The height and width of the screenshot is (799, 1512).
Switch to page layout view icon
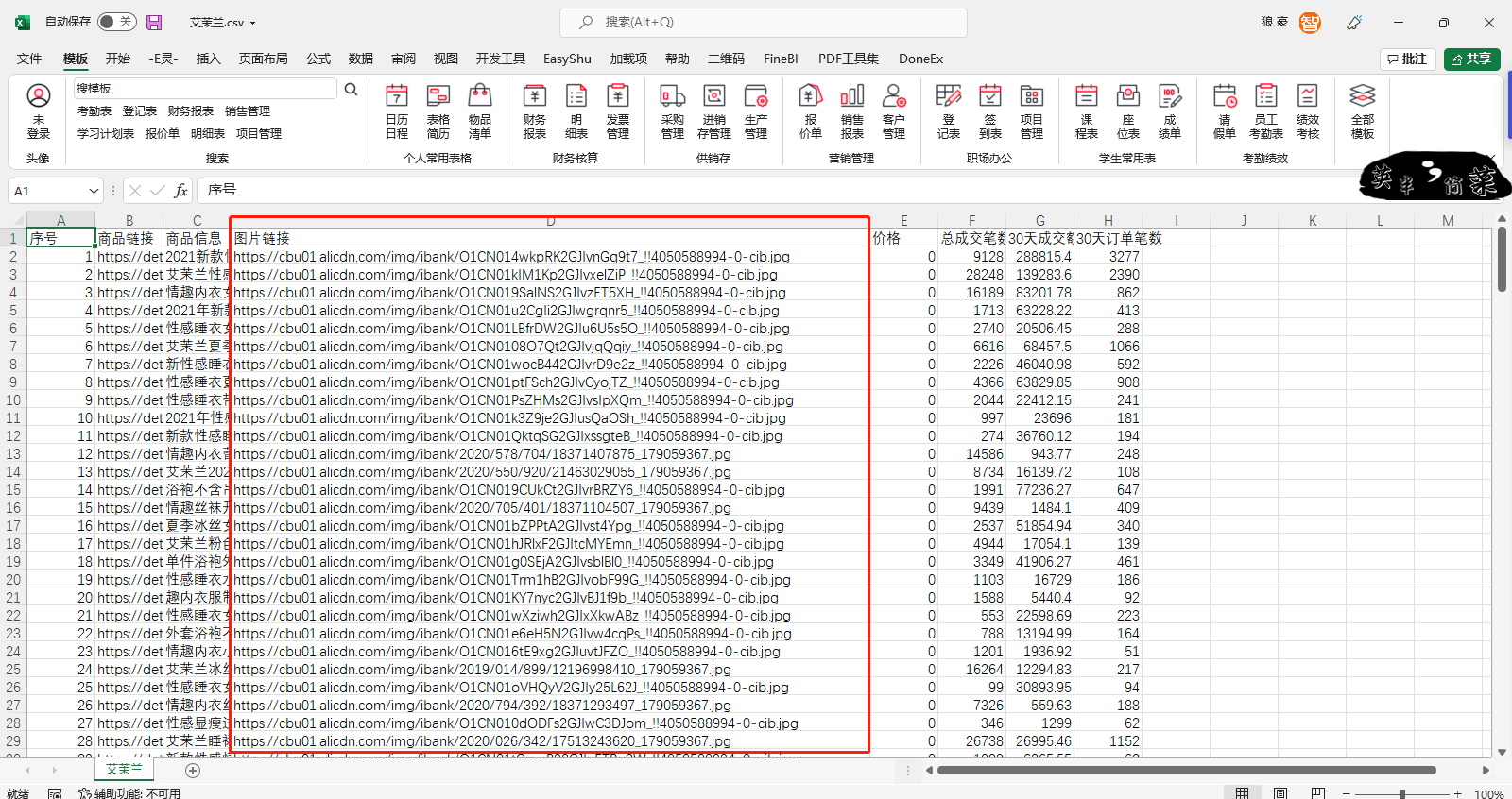[1280, 793]
